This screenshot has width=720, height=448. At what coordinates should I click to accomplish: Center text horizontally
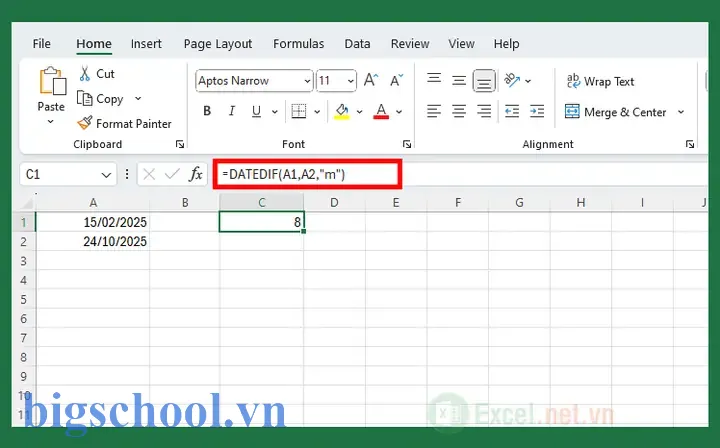coord(459,111)
